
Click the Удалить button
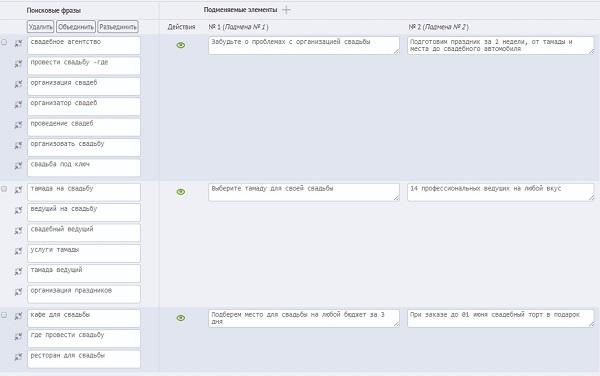pos(40,27)
